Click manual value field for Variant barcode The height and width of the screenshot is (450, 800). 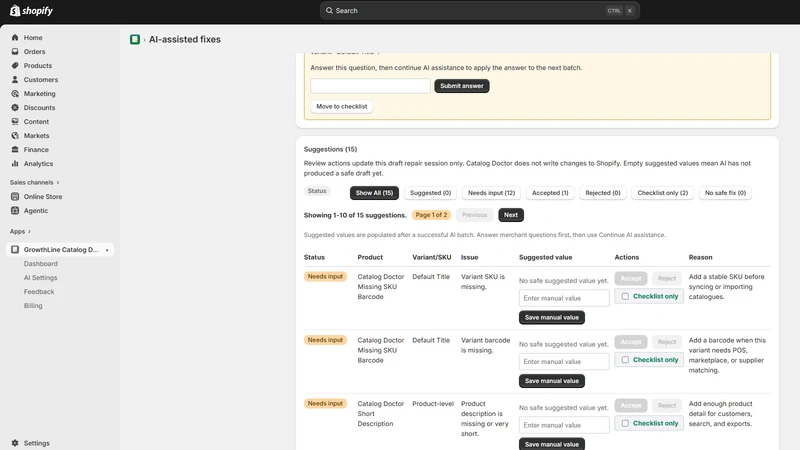564,361
